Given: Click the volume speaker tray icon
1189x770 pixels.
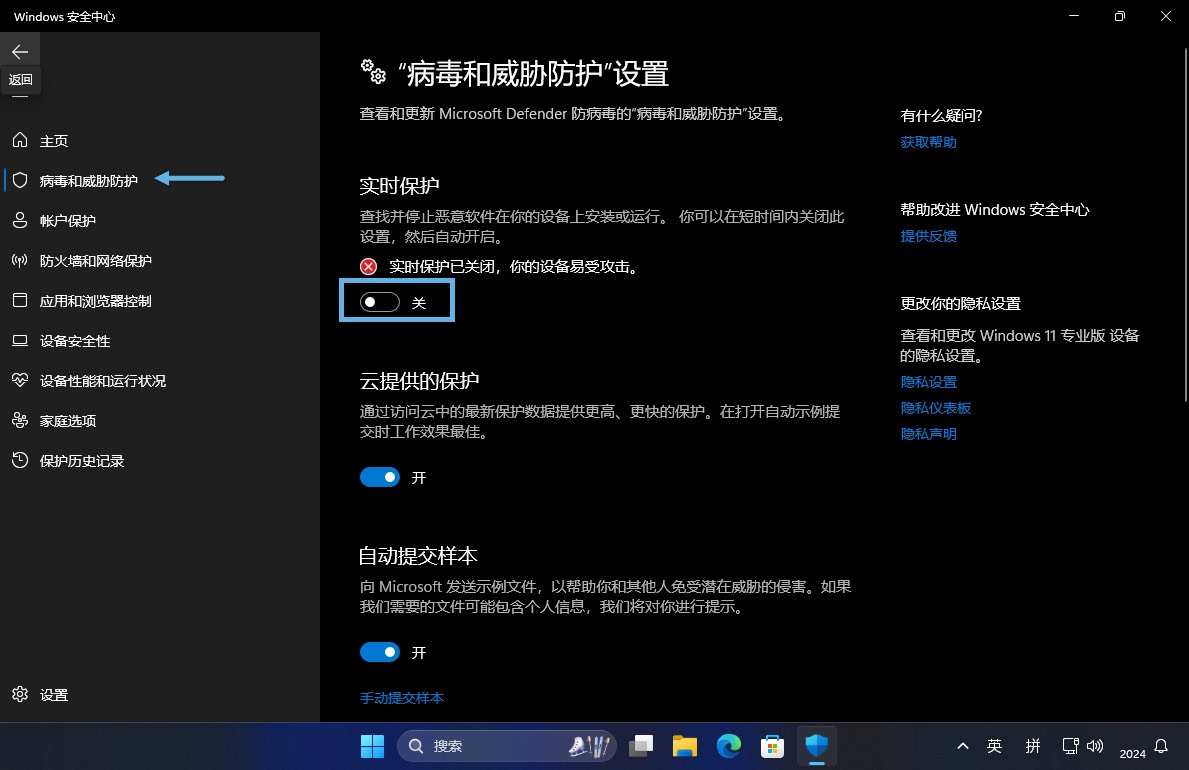Looking at the screenshot, I should point(1095,746).
